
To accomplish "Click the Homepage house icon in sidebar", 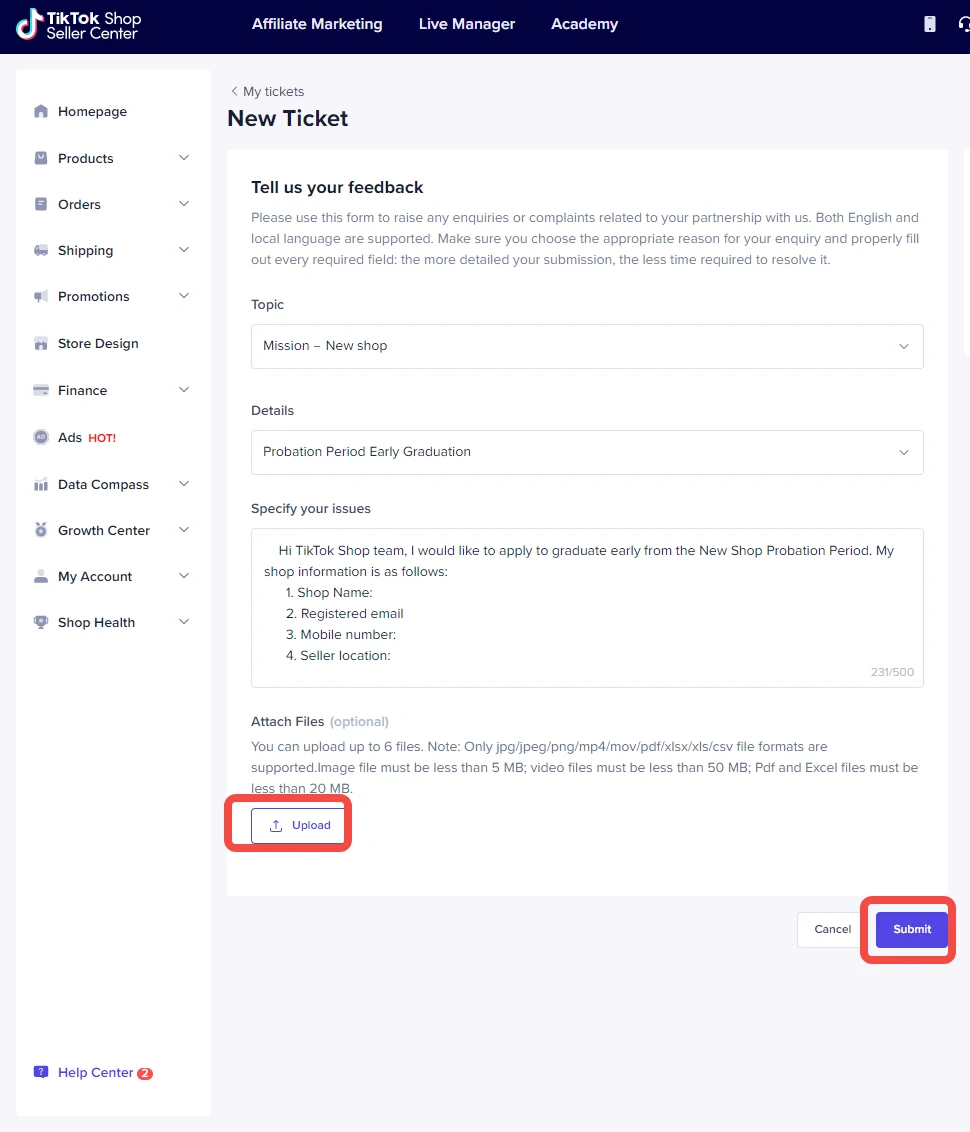I will [41, 112].
